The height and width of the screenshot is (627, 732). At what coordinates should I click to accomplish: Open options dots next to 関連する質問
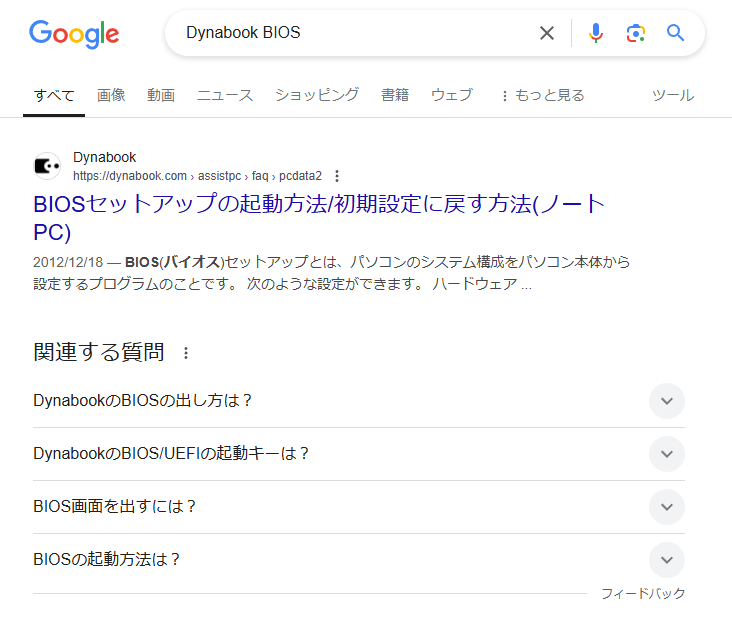point(185,353)
